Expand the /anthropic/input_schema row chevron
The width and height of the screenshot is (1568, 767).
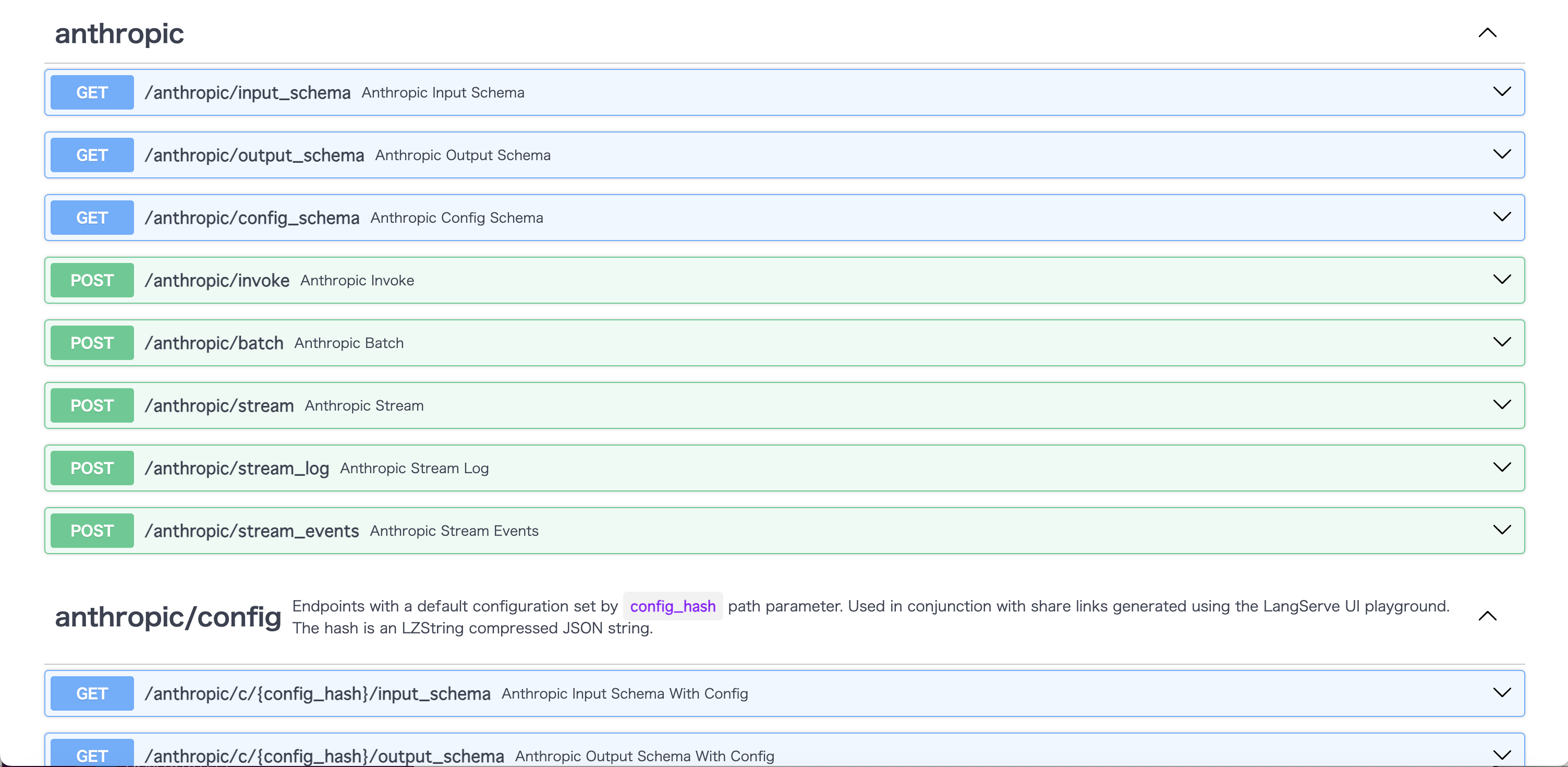(x=1502, y=92)
